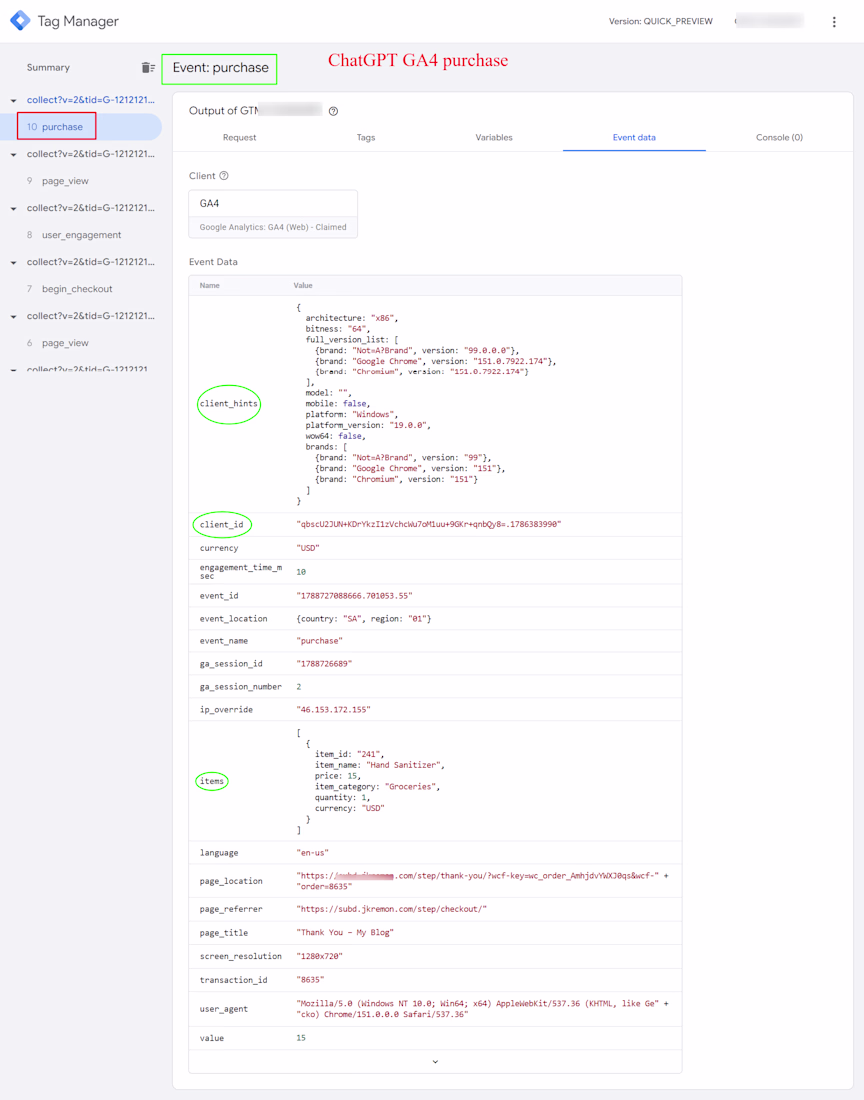Click the event_name "purchase" value
The height and width of the screenshot is (1100, 864).
[x=319, y=641]
